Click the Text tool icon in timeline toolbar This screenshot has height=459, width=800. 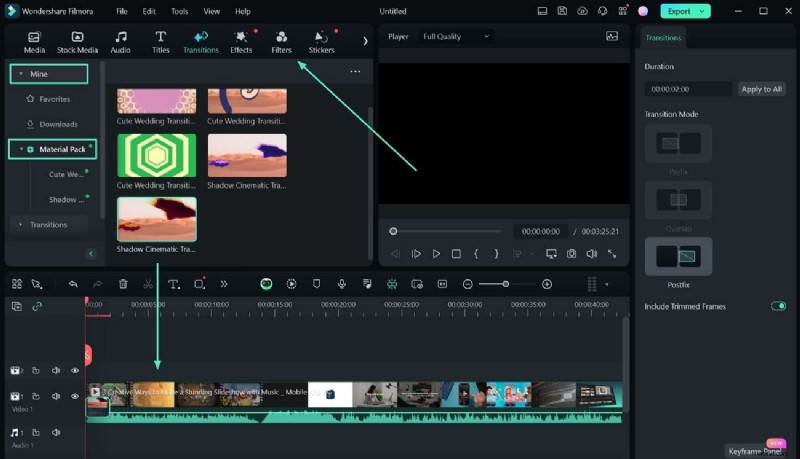[173, 284]
